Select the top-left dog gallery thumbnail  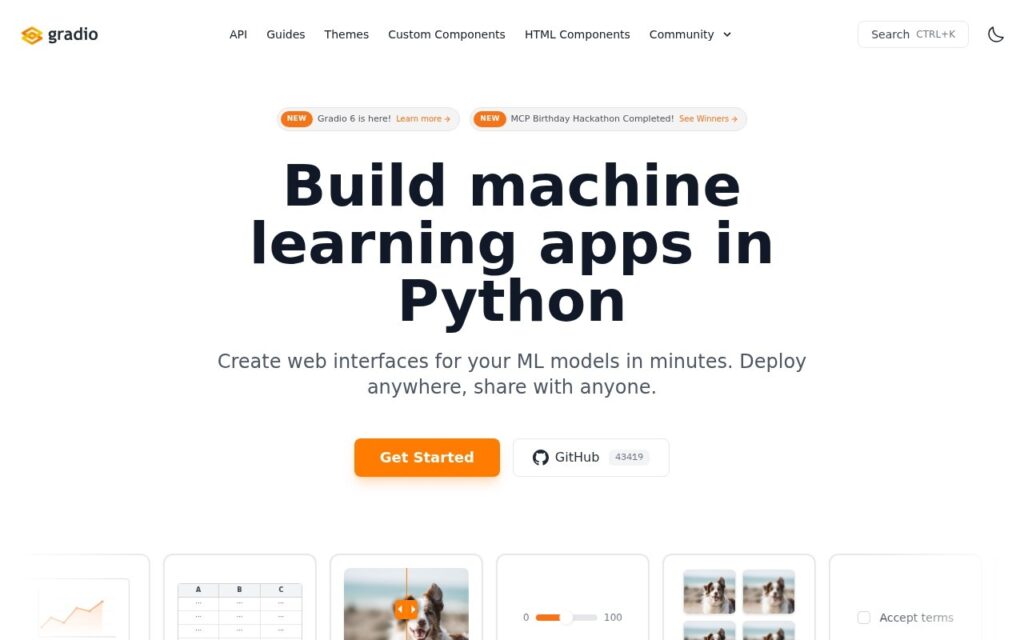[709, 592]
